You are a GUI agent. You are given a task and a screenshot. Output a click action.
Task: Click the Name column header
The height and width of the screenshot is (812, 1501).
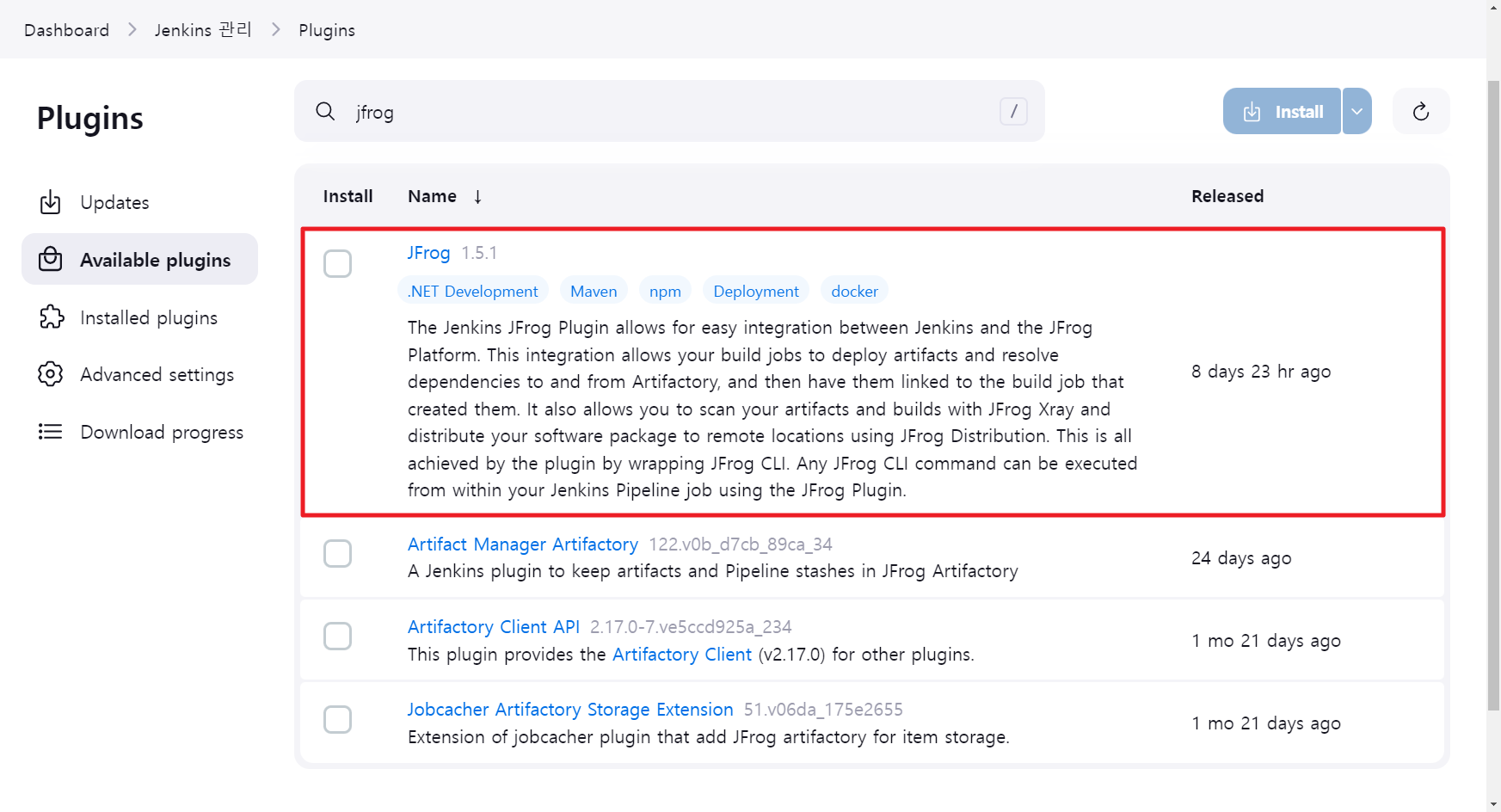click(x=432, y=196)
